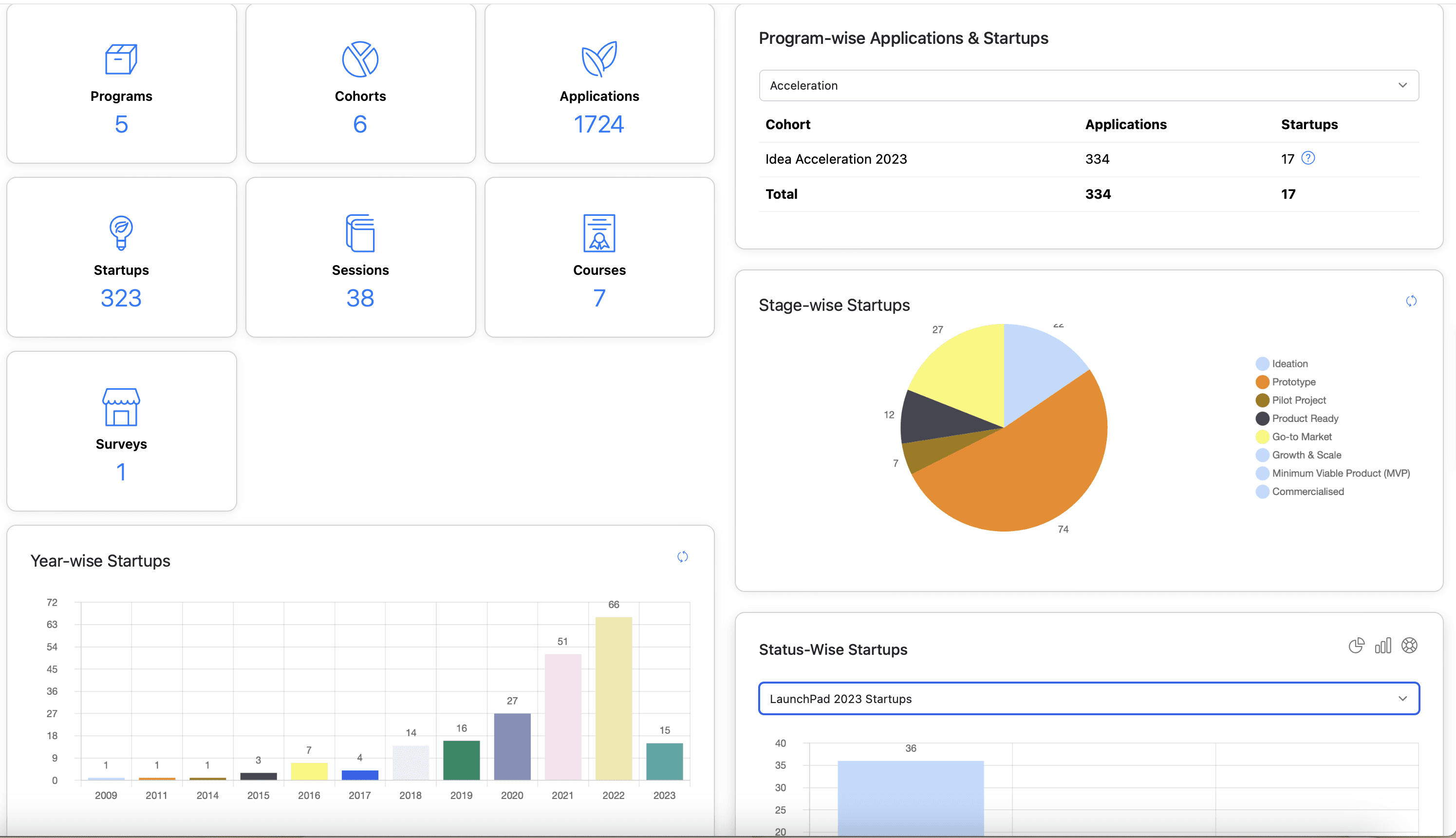Click the Sessions book icon
Viewport: 1456px width, 838px height.
click(x=360, y=233)
